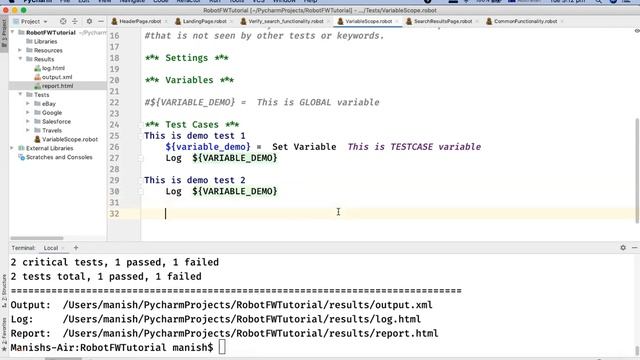Click the report.html file icon

pyautogui.click(x=38, y=86)
